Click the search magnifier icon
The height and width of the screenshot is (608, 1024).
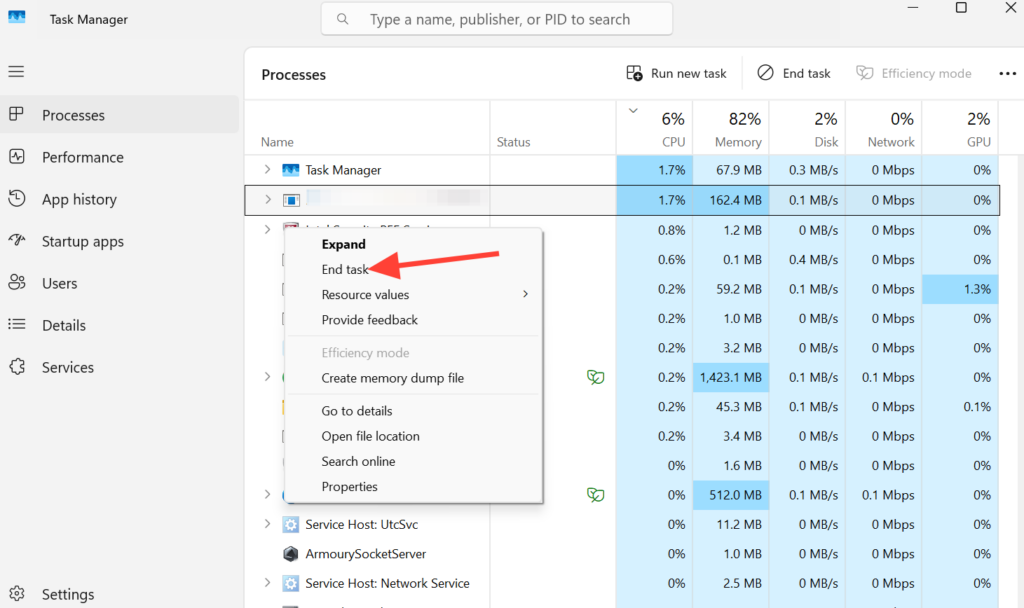(x=342, y=19)
